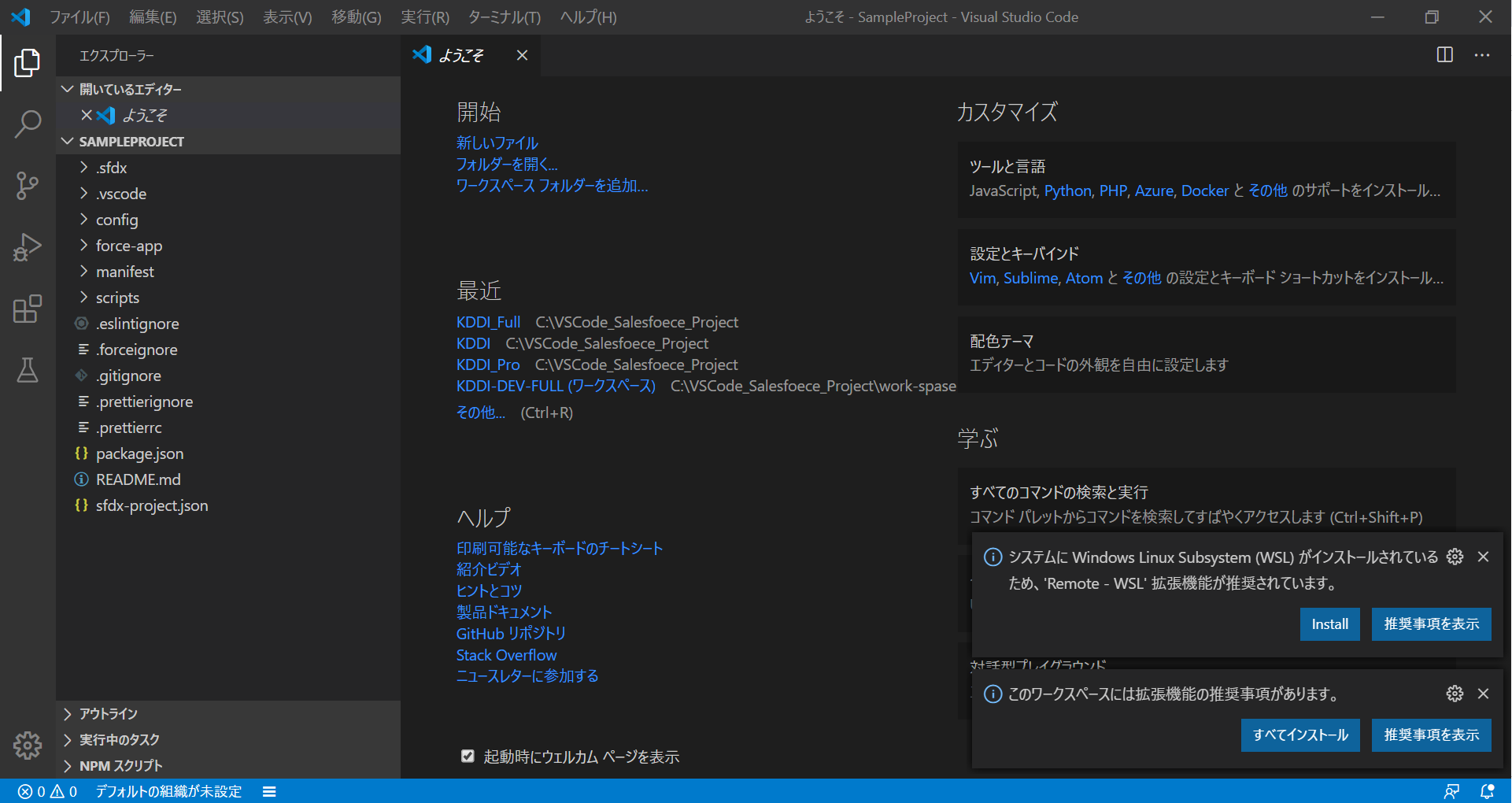Open .gitignore in the explorer

[228, 376]
